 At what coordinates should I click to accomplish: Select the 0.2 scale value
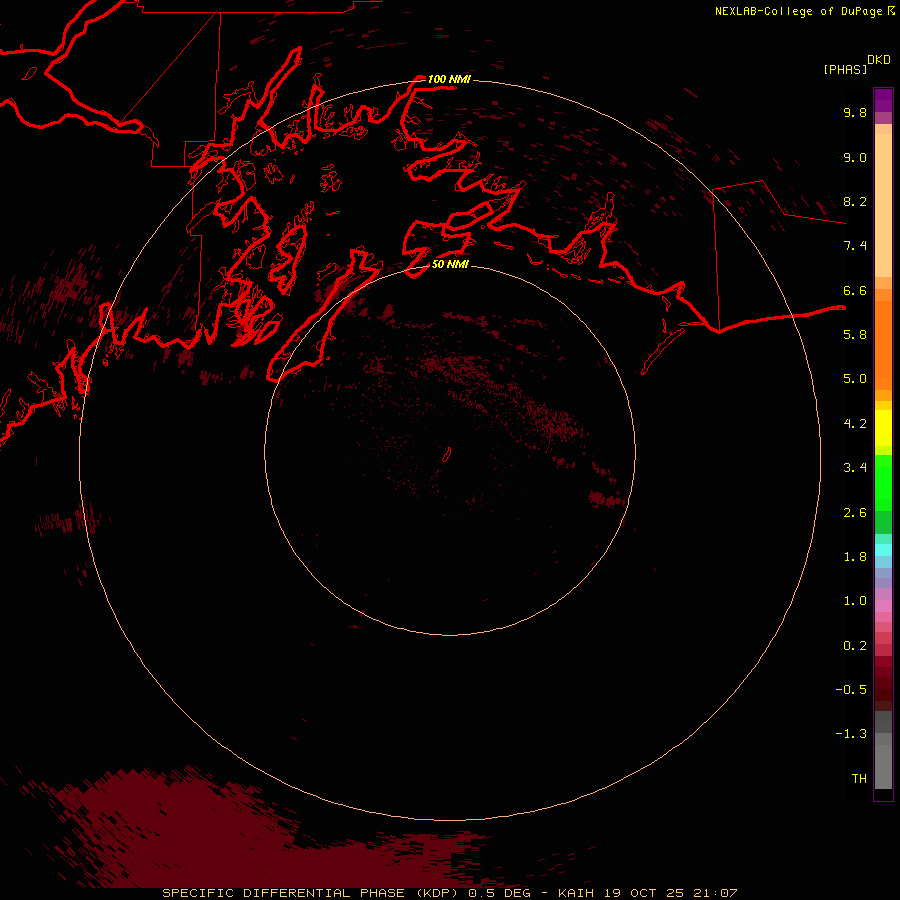(x=855, y=646)
